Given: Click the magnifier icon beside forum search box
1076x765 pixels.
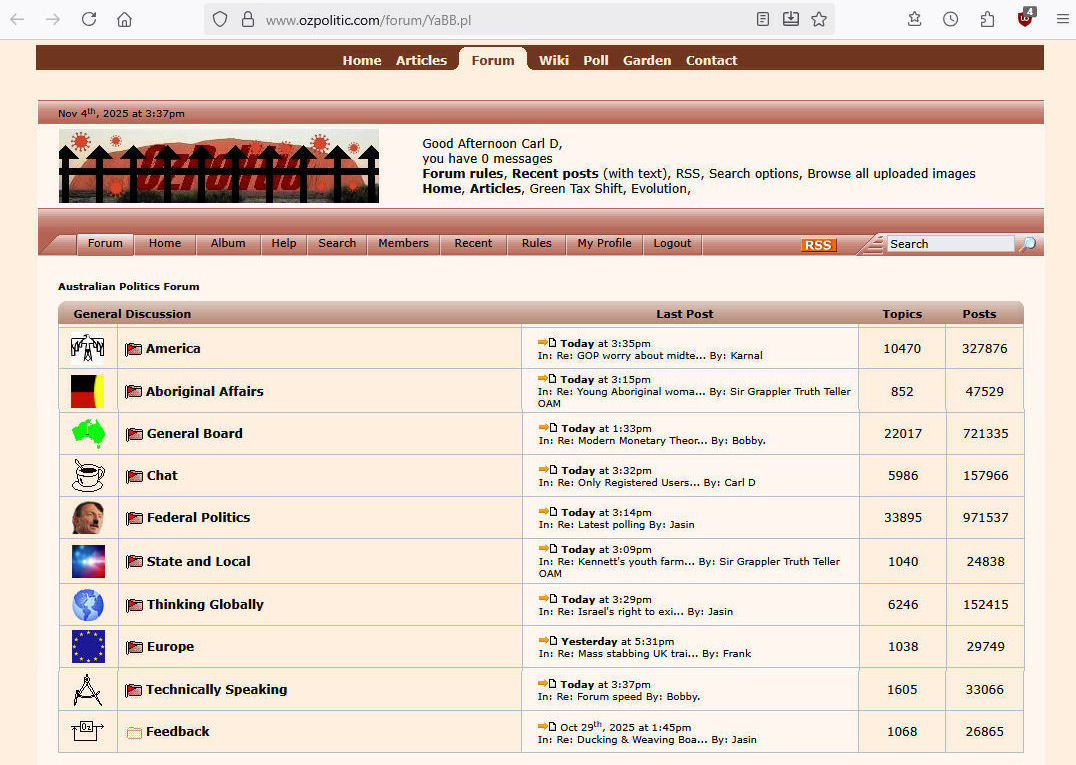Looking at the screenshot, I should (1027, 244).
